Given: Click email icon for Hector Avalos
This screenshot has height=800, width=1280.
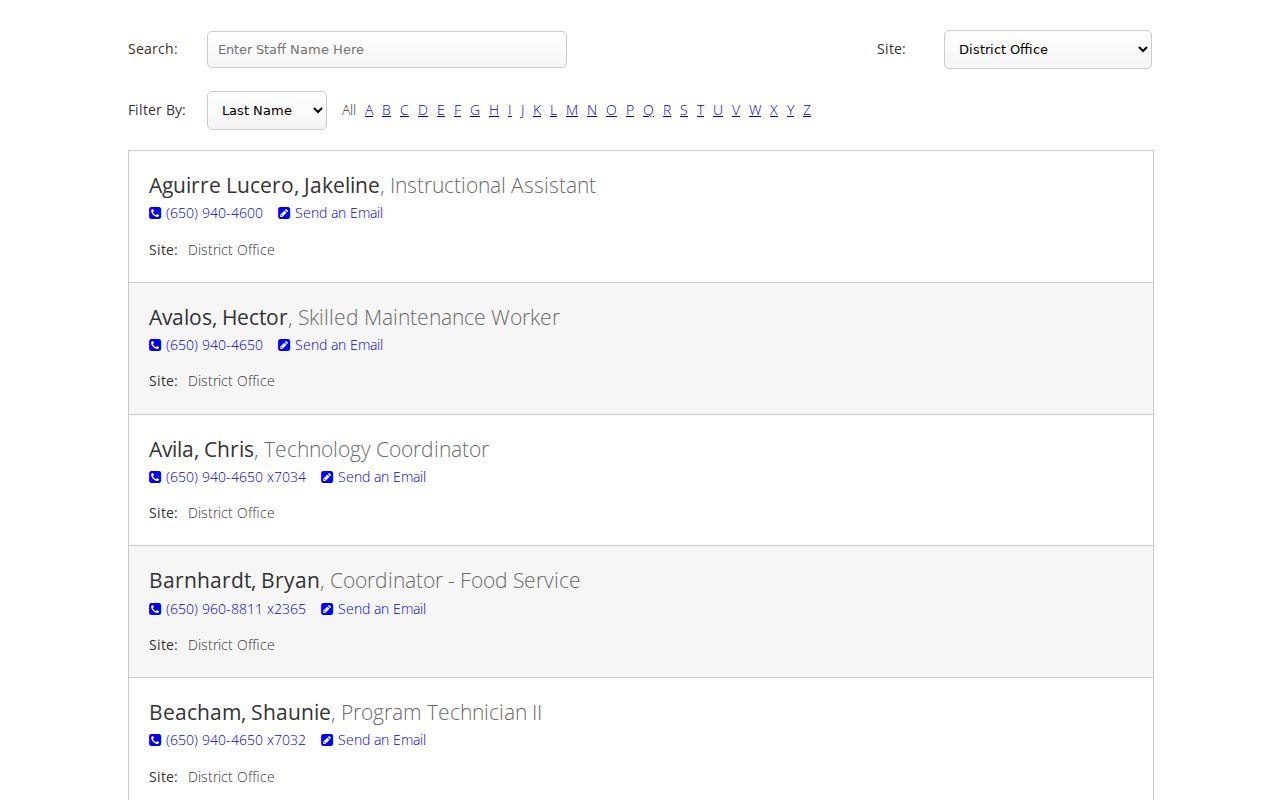Looking at the screenshot, I should [284, 345].
